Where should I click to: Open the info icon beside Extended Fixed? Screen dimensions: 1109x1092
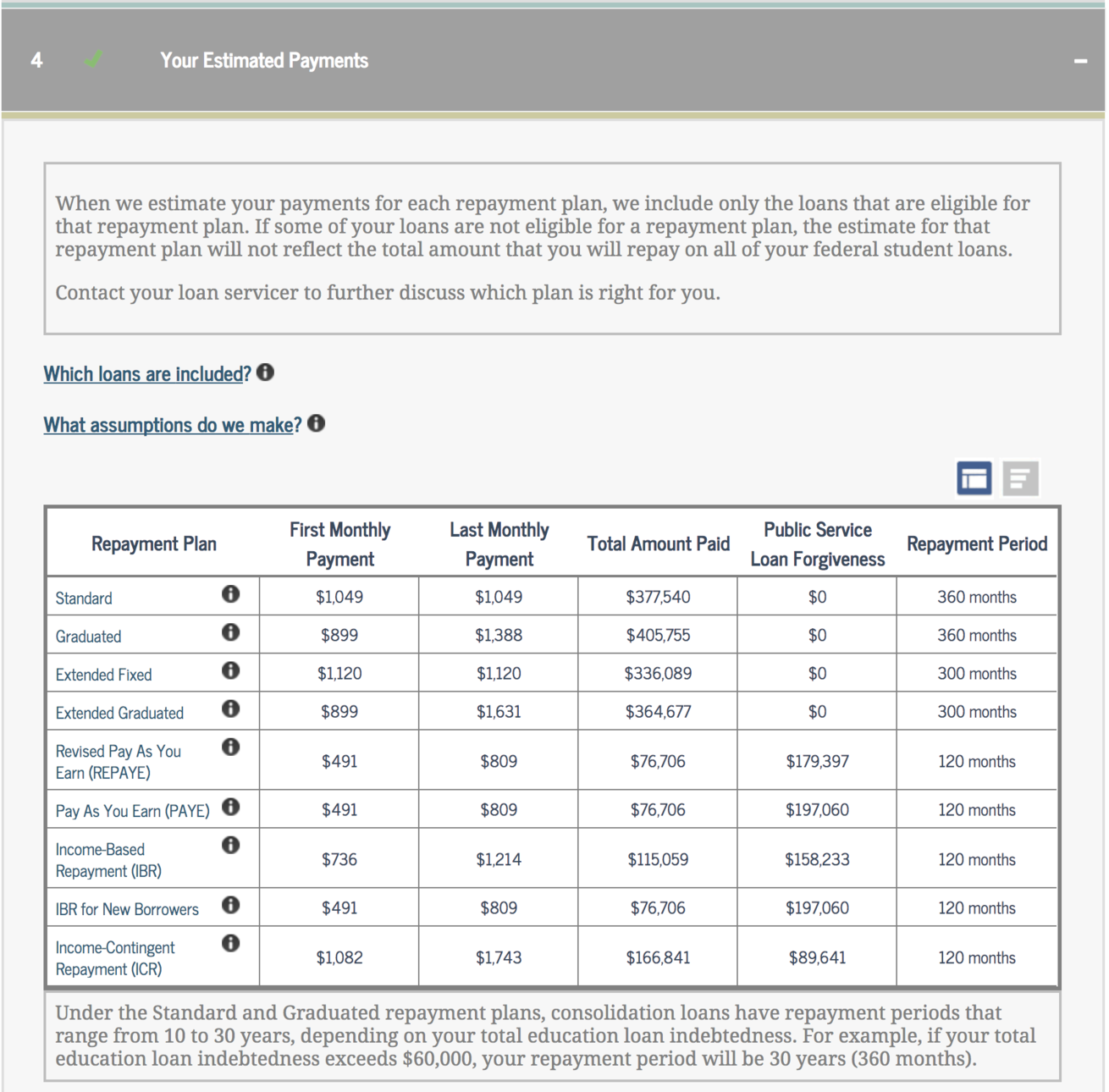point(230,670)
